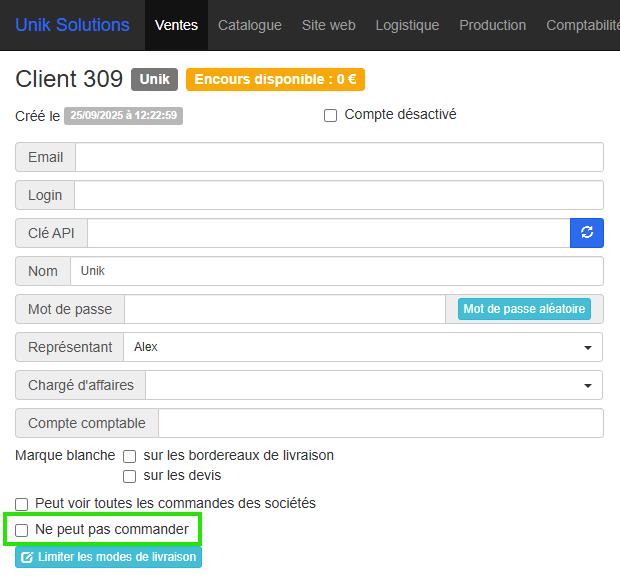620x582 pixels.
Task: Click the Compte comptable input field
Action: pyautogui.click(x=380, y=423)
